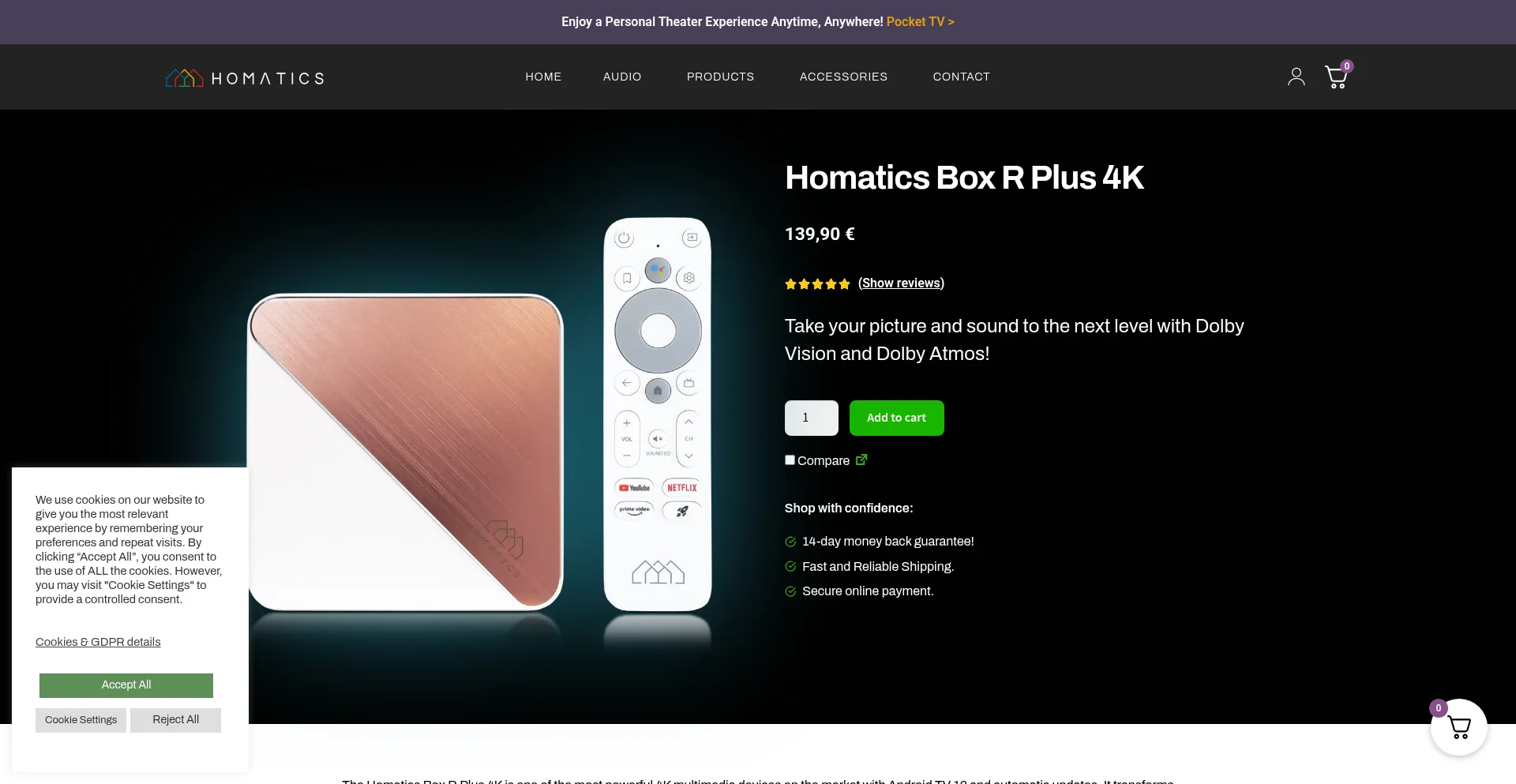Image resolution: width=1516 pixels, height=784 pixels.
Task: Click the floating cart button
Action: (1458, 727)
